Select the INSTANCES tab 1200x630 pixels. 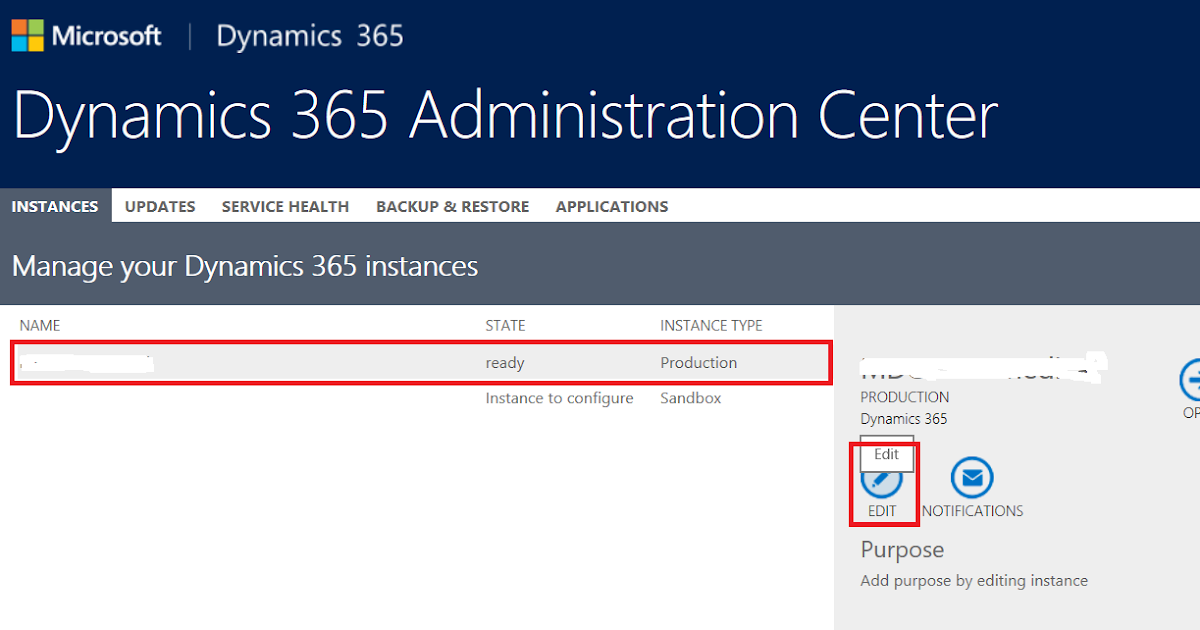click(55, 206)
